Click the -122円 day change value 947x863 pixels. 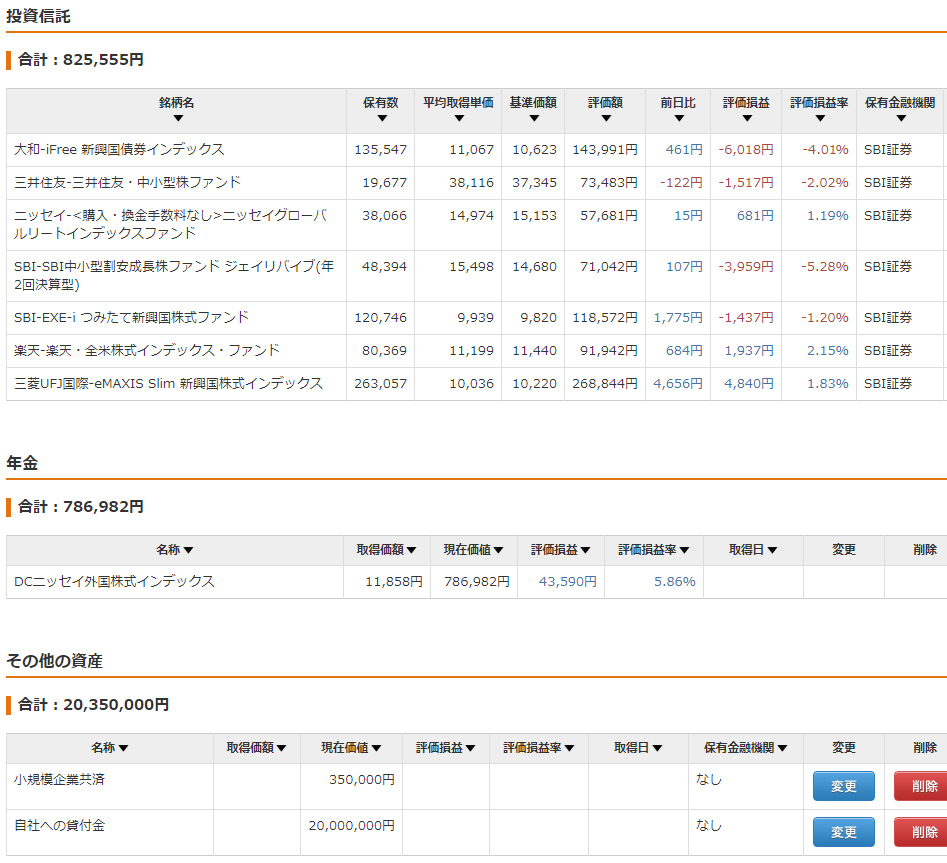coord(681,182)
